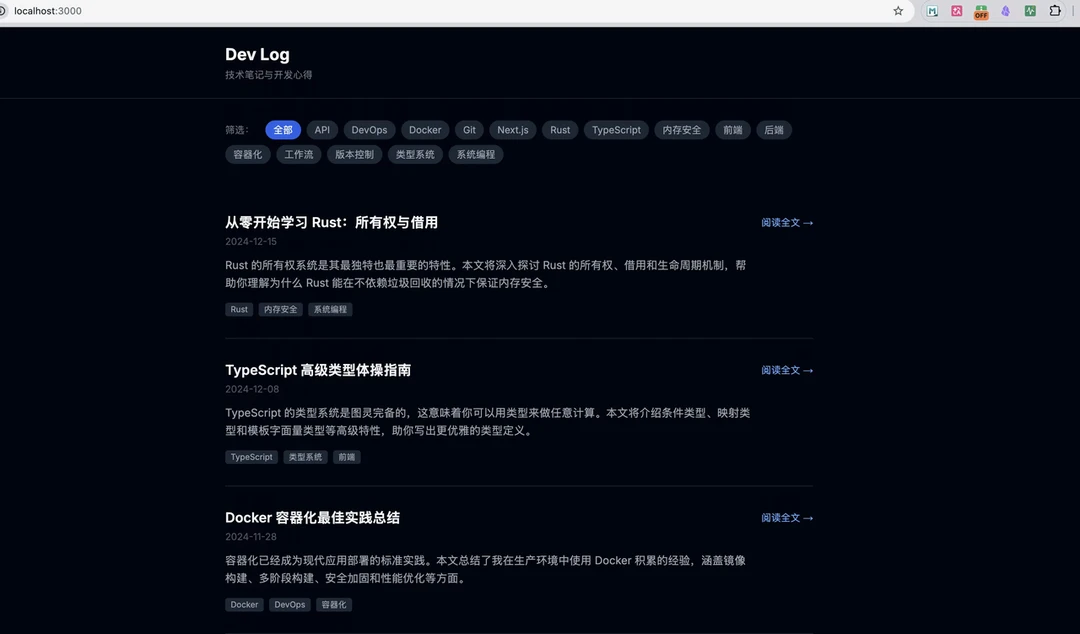Select the 全部 filter chip

click(283, 130)
